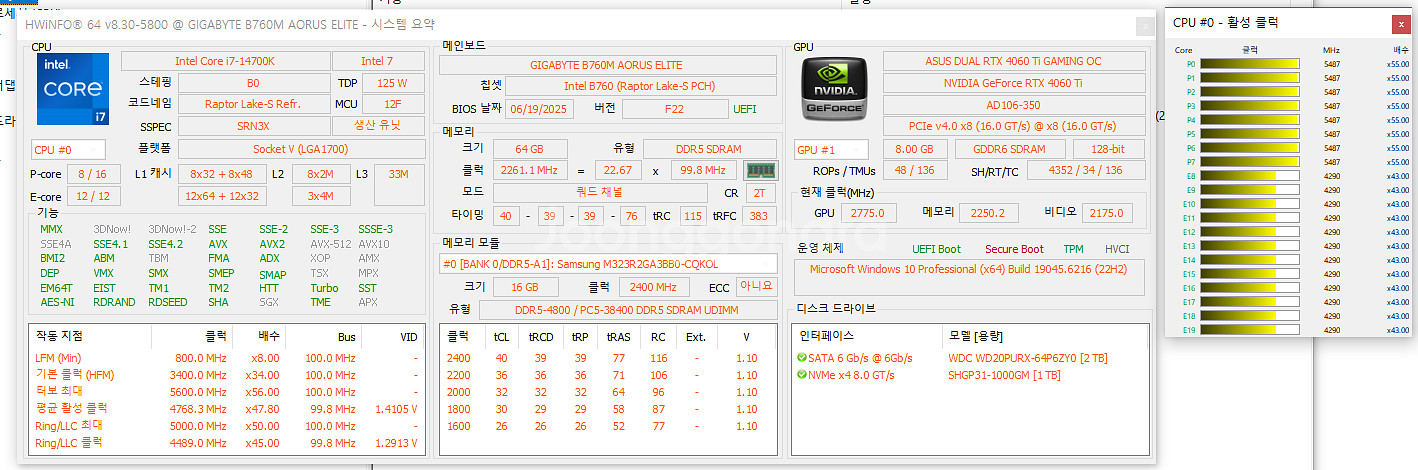The width and height of the screenshot is (1418, 470).
Task: Click the 33M L3 cache value
Action: (398, 174)
